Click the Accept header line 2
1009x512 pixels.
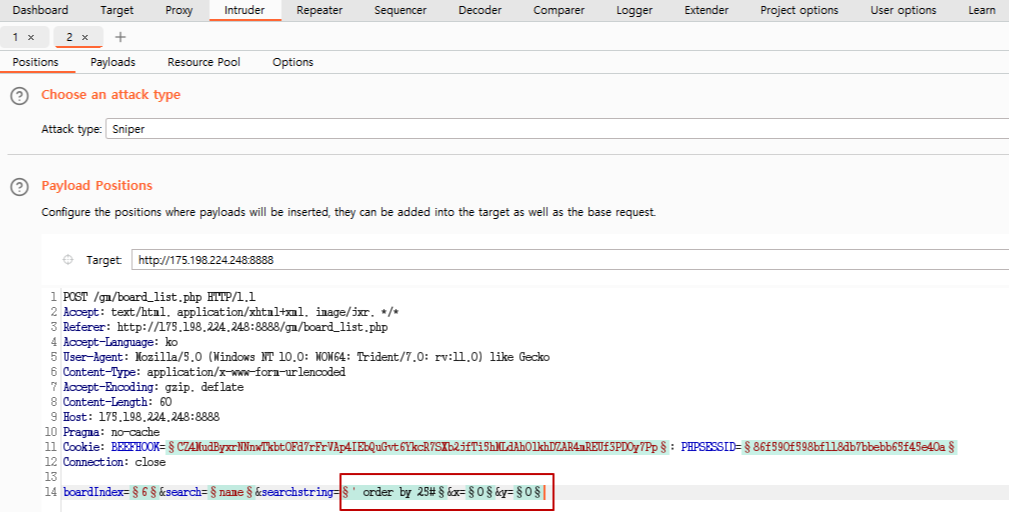coord(231,312)
